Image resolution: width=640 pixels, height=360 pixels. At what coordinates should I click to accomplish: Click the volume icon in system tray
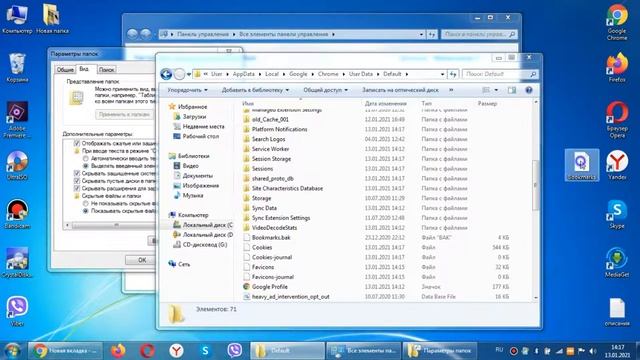tap(593, 351)
